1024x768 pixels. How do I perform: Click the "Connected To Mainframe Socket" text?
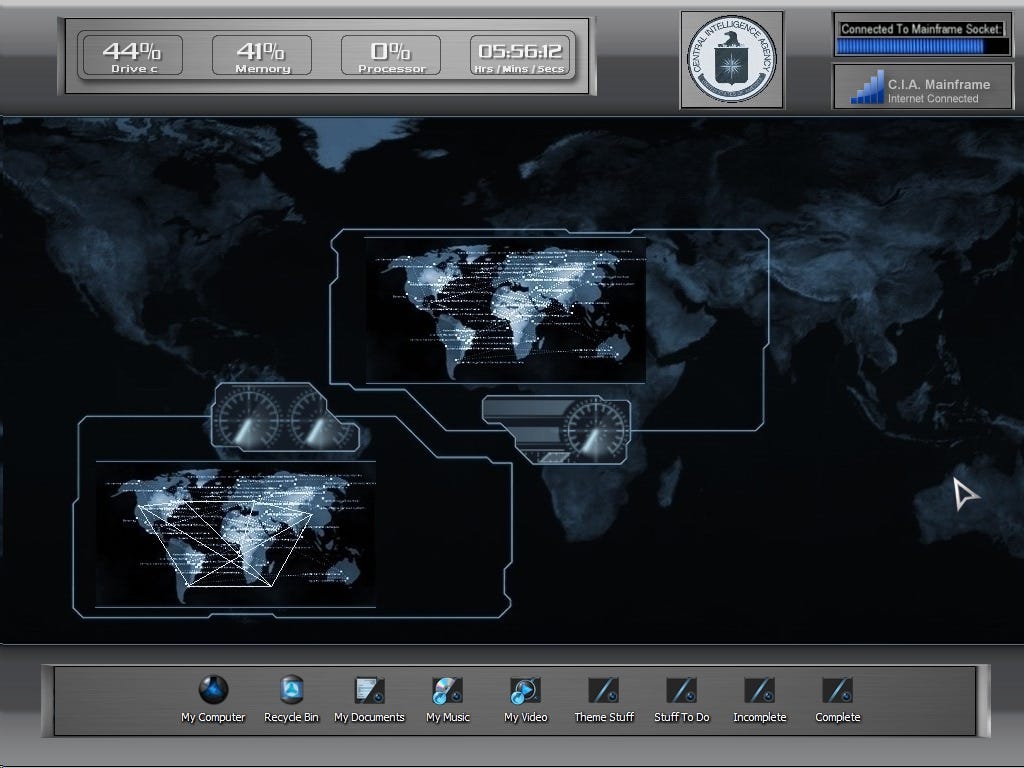921,29
